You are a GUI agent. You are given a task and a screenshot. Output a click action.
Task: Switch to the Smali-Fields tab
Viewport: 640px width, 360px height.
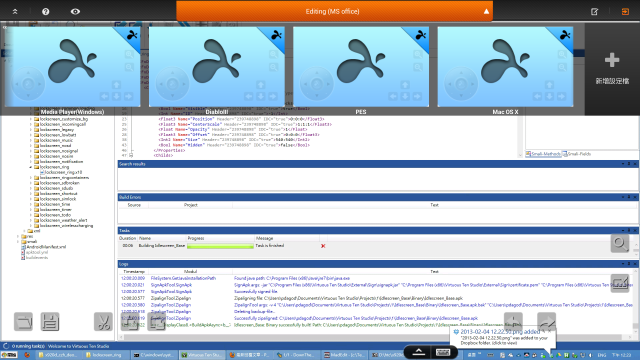[x=577, y=154]
